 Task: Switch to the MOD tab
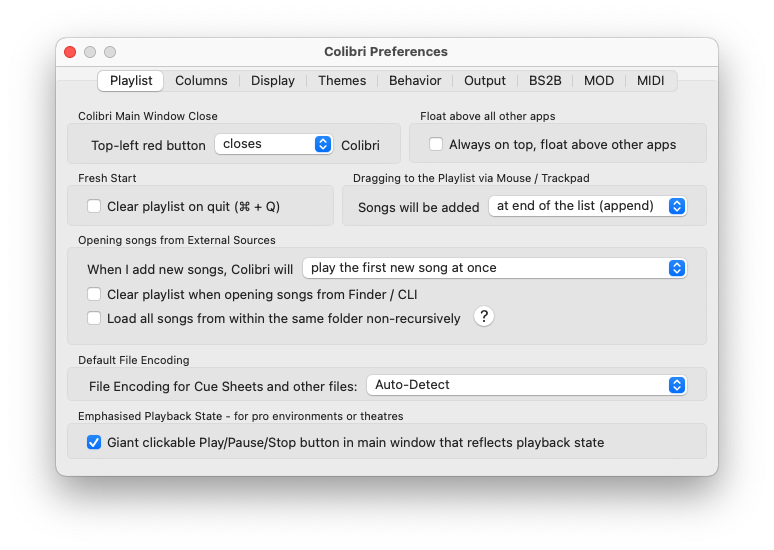coord(599,80)
